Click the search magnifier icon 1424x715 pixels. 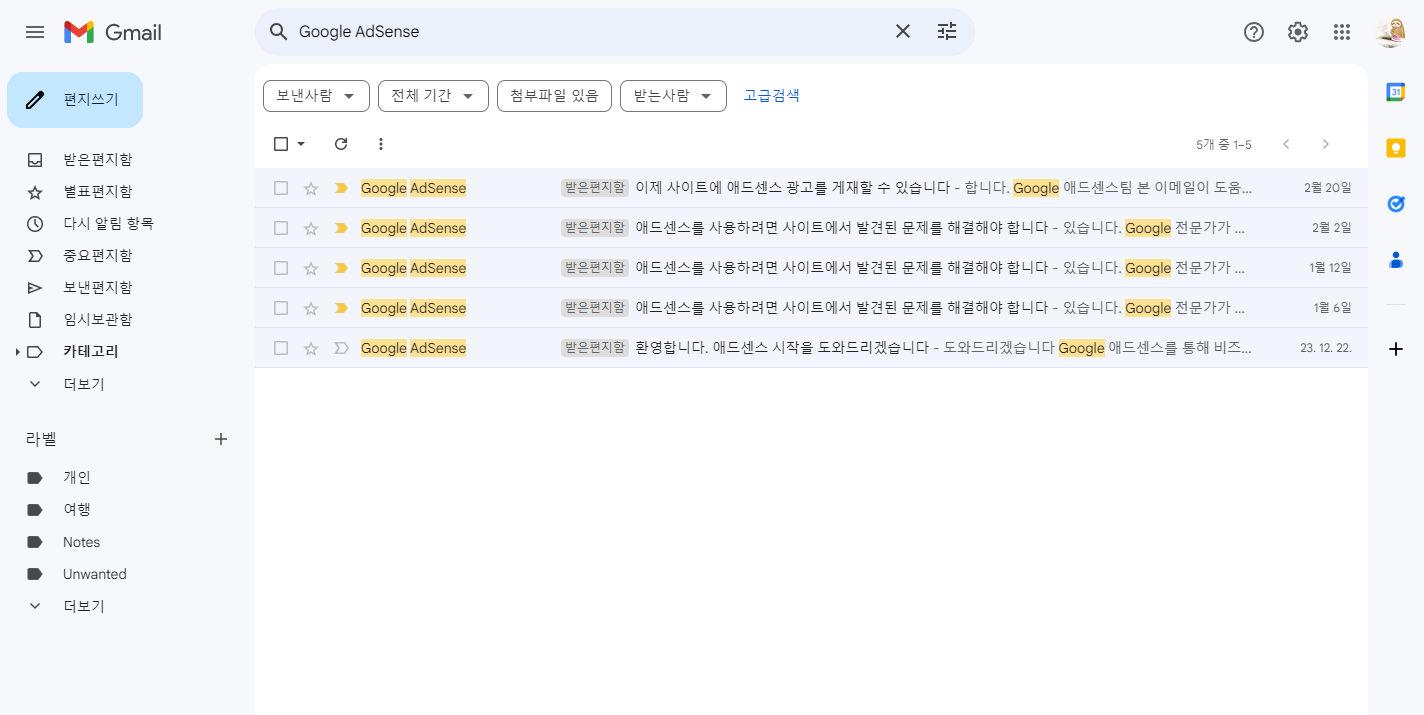point(279,32)
